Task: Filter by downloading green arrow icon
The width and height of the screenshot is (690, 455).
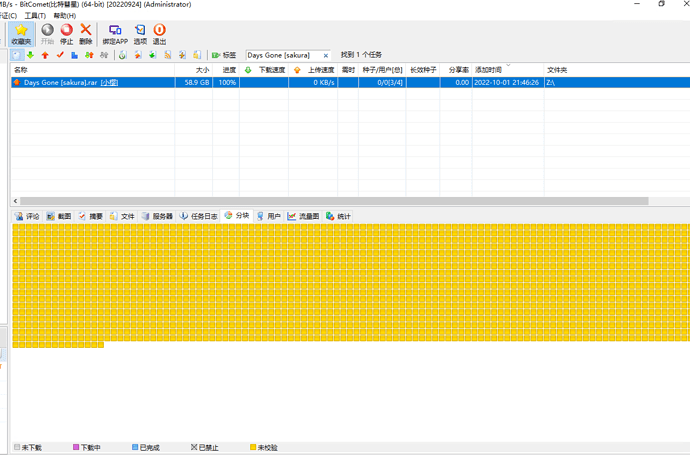Action: [30, 55]
